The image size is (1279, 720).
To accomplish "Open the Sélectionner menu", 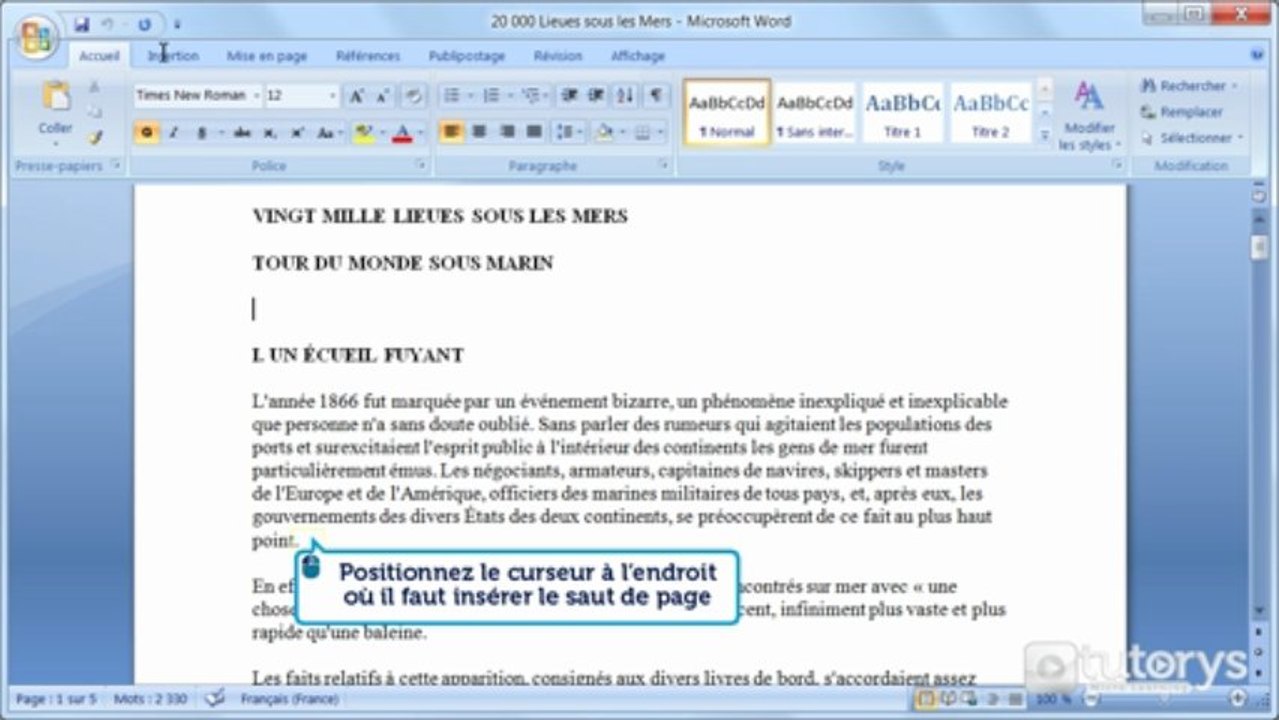I will (1192, 138).
